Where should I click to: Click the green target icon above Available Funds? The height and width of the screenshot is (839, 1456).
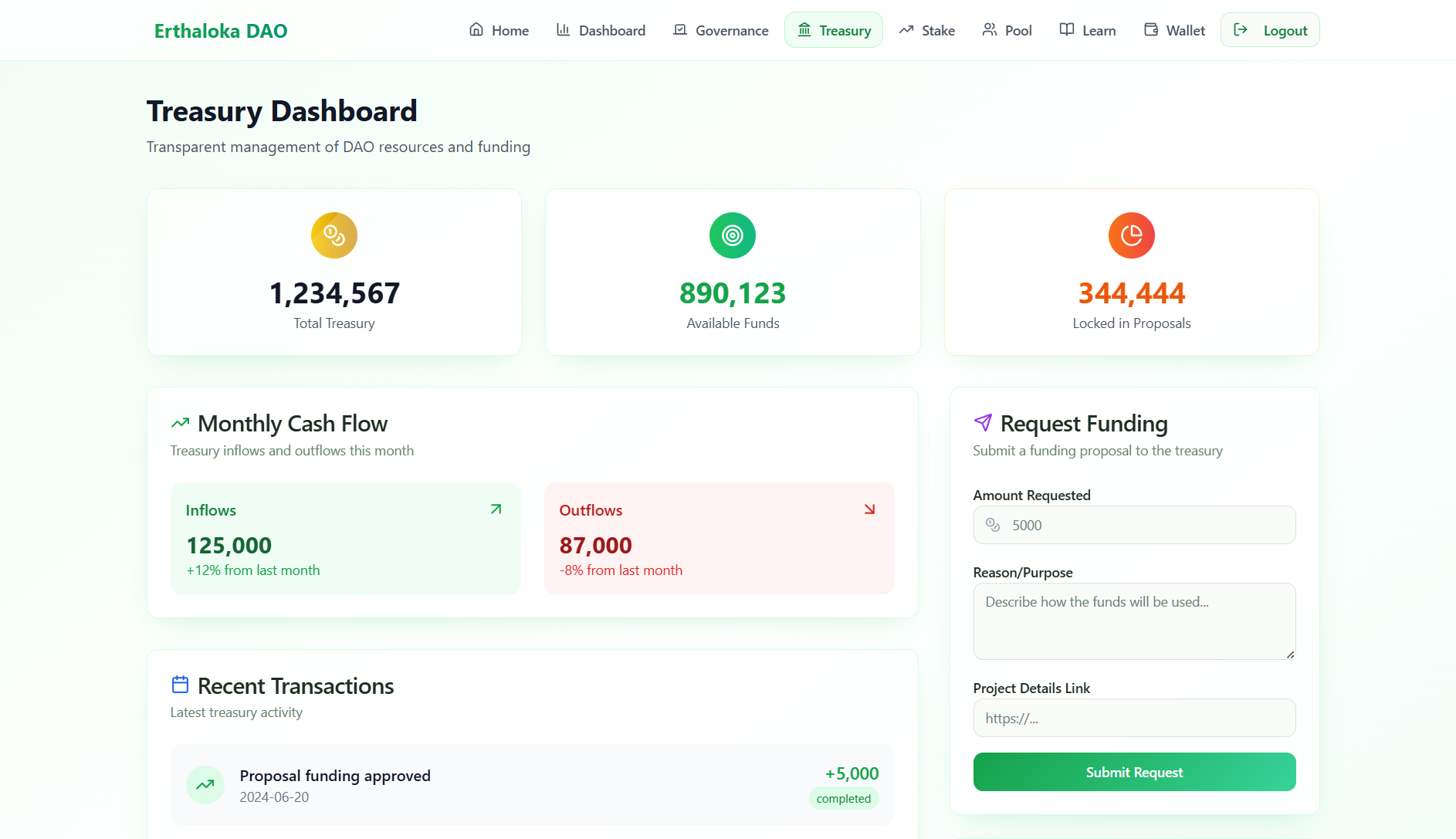coord(733,235)
